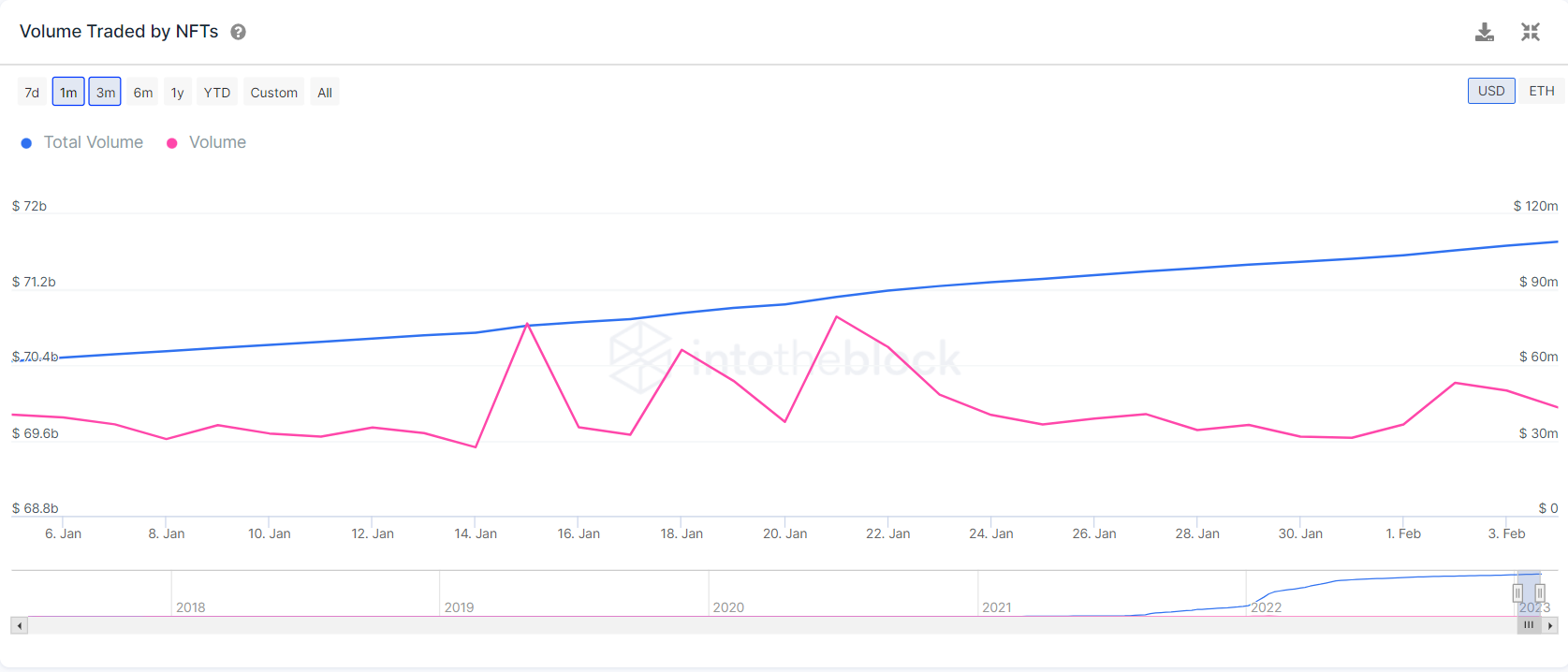The image size is (1568, 672).
Task: Click the navigator scrollbar left arrow
Action: pos(20,625)
